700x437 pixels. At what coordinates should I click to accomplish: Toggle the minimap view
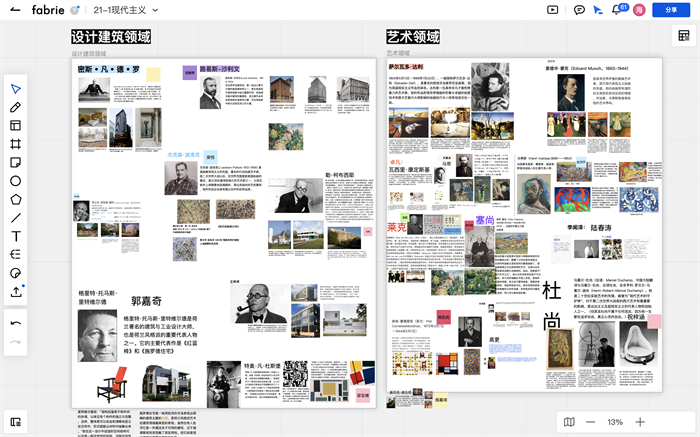[569, 422]
